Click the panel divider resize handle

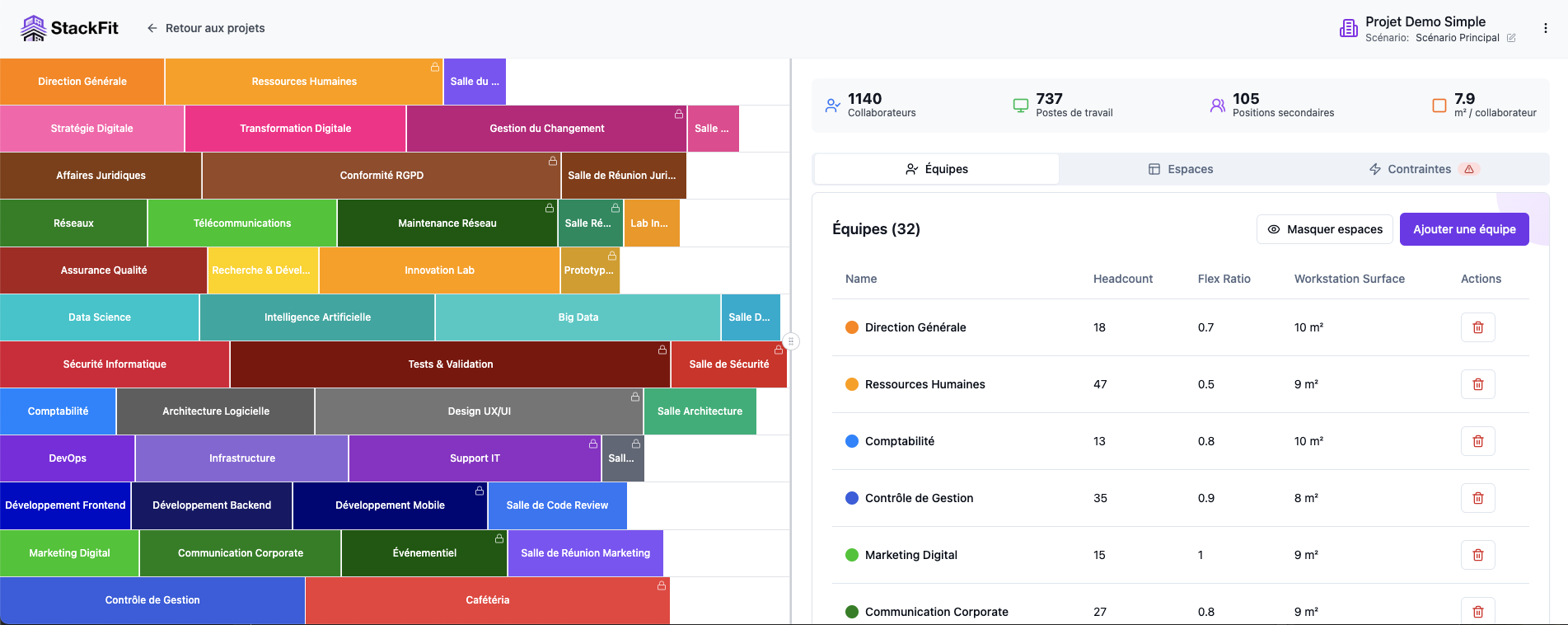pyautogui.click(x=791, y=341)
